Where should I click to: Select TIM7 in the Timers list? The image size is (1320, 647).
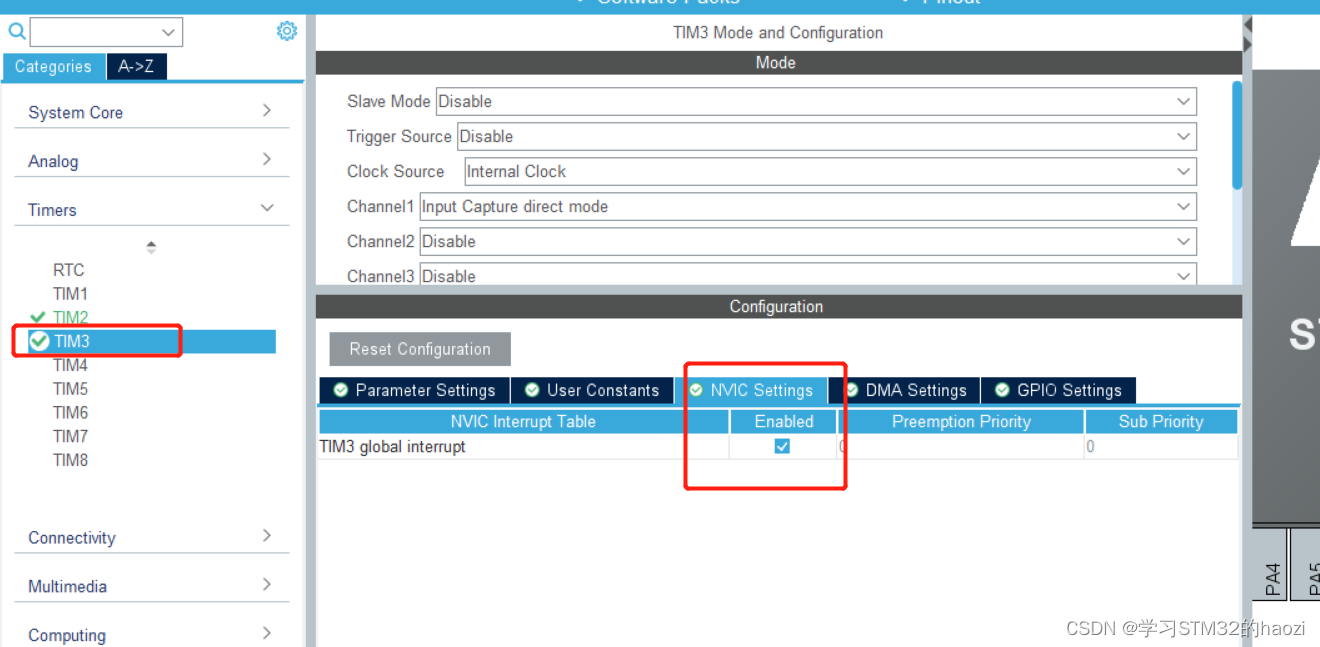[70, 436]
